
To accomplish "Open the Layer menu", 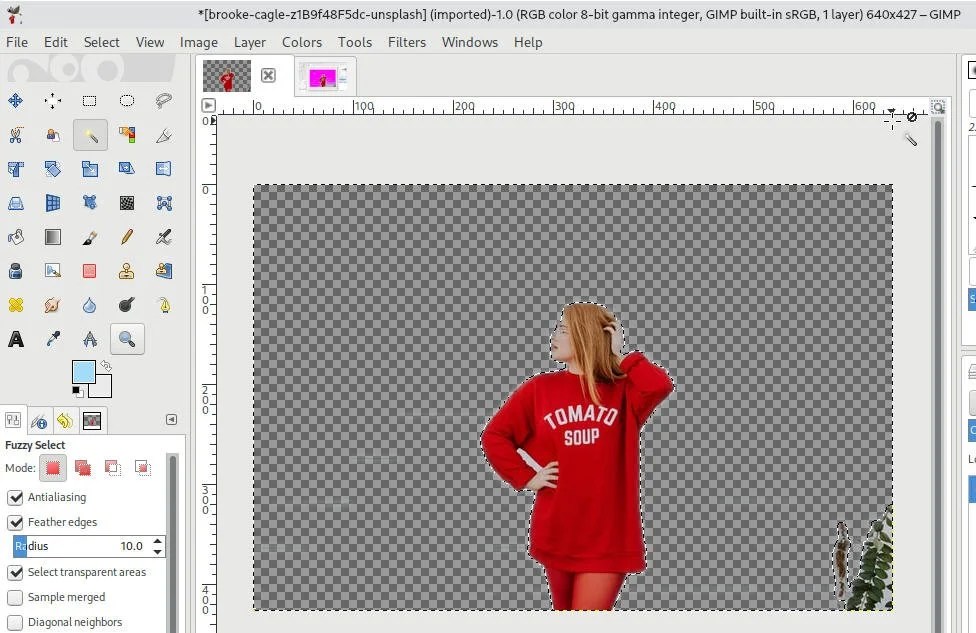I will (x=250, y=42).
